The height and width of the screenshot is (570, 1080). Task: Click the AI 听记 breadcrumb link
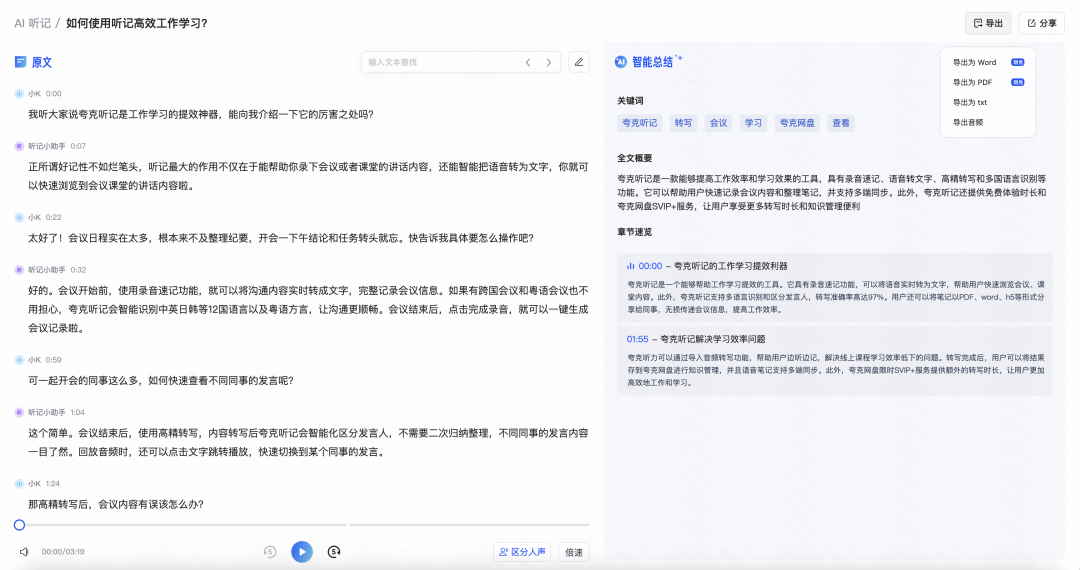click(32, 23)
